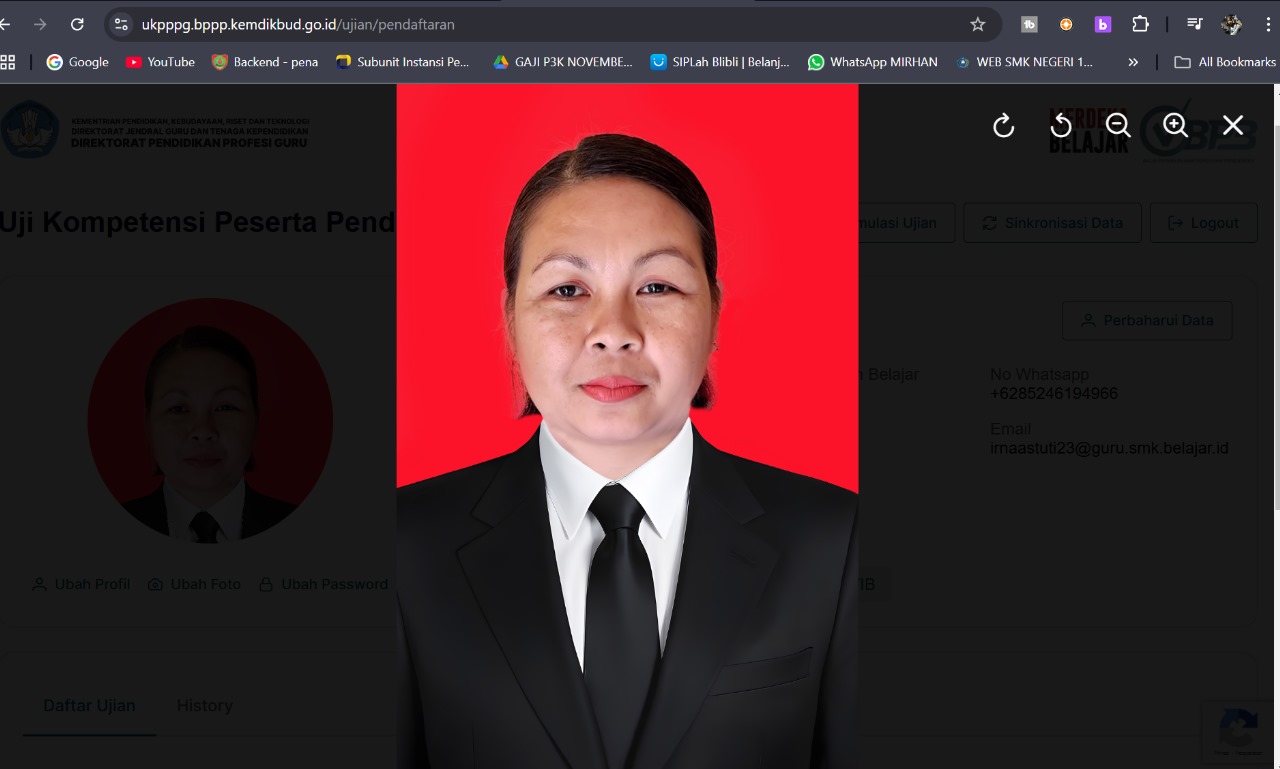Image resolution: width=1280 pixels, height=769 pixels.
Task: Click the Ubah Password link
Action: tap(323, 584)
